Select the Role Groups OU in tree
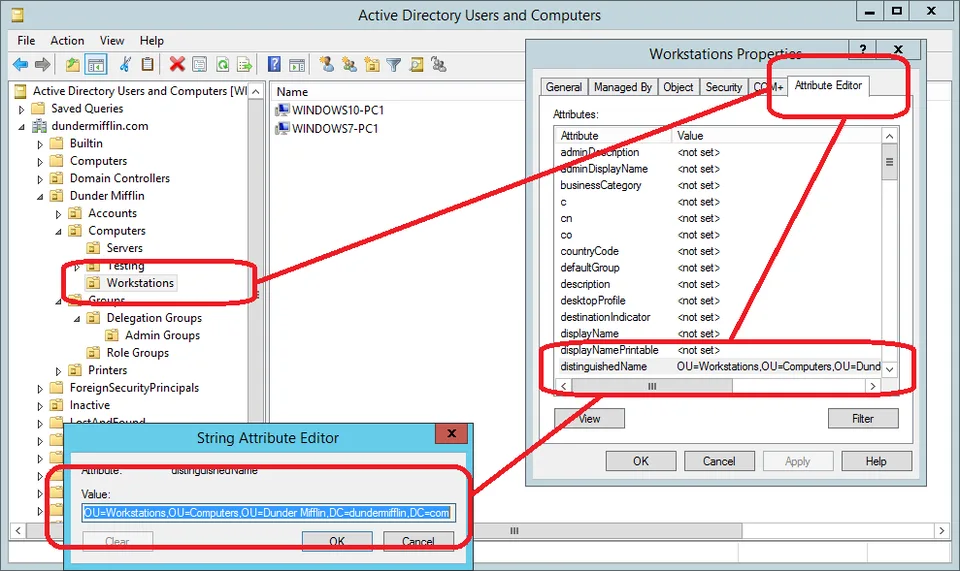The image size is (960, 571). click(x=137, y=353)
